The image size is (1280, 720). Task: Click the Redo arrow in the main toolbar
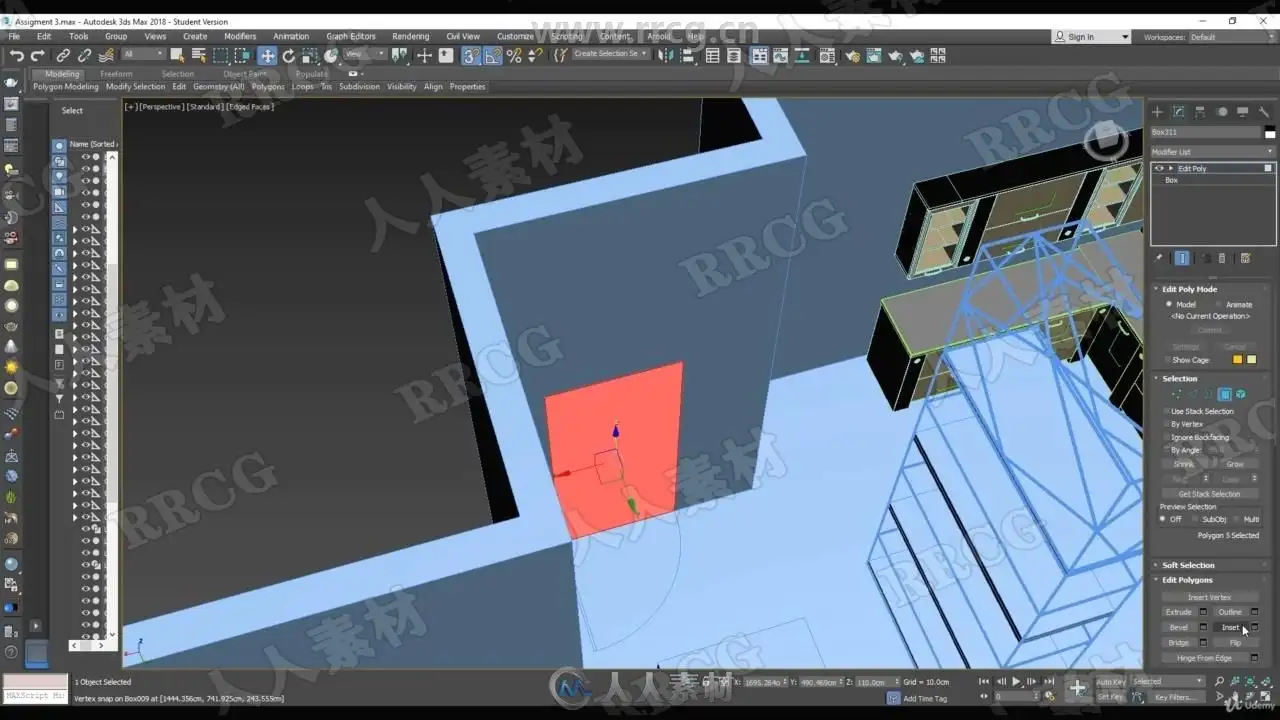click(38, 56)
